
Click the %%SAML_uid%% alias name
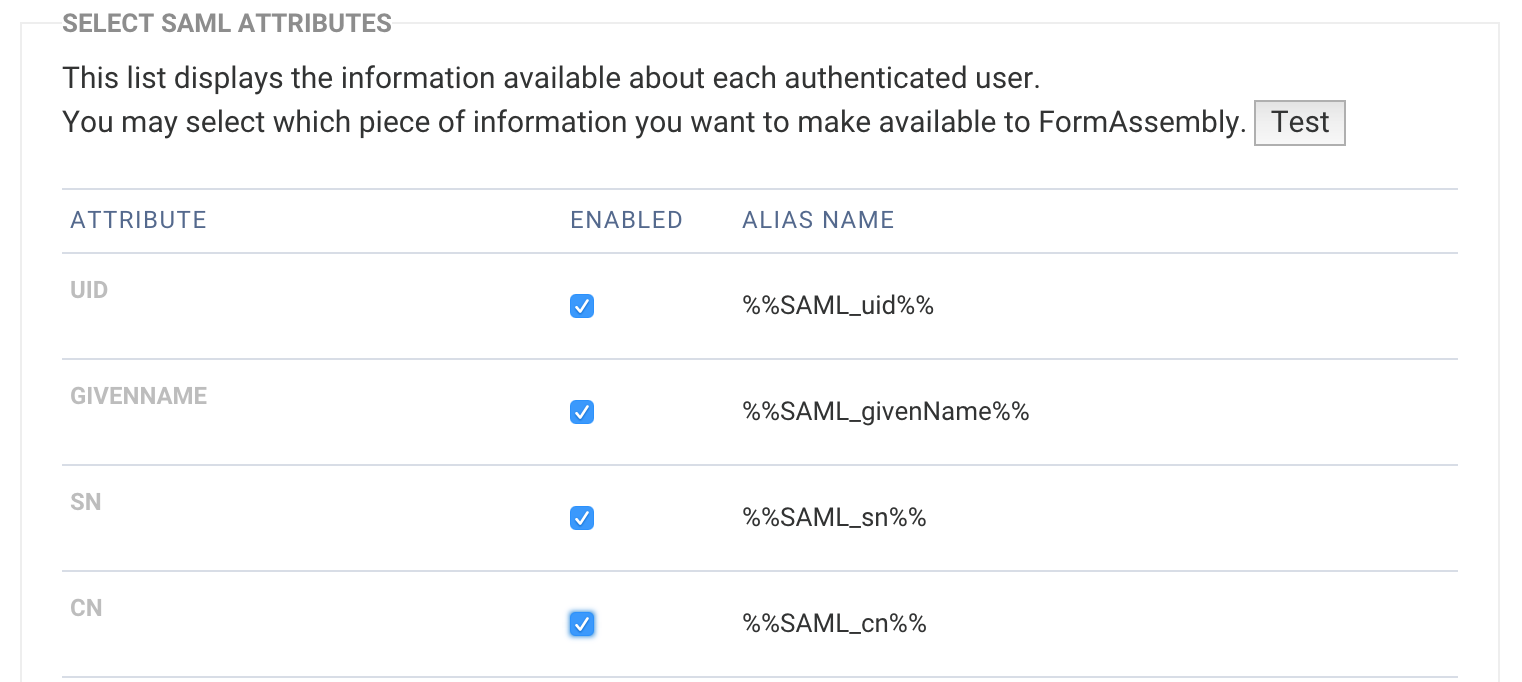coord(837,306)
